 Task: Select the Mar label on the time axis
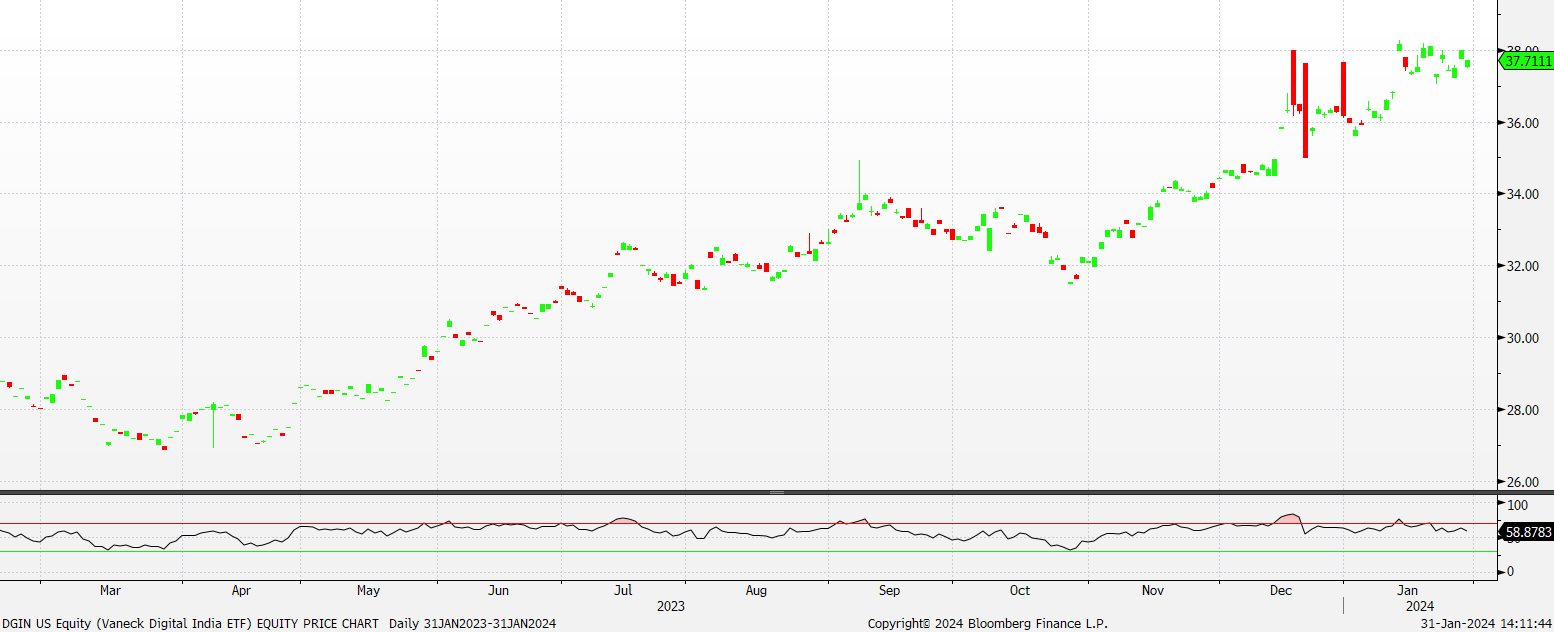pos(111,591)
